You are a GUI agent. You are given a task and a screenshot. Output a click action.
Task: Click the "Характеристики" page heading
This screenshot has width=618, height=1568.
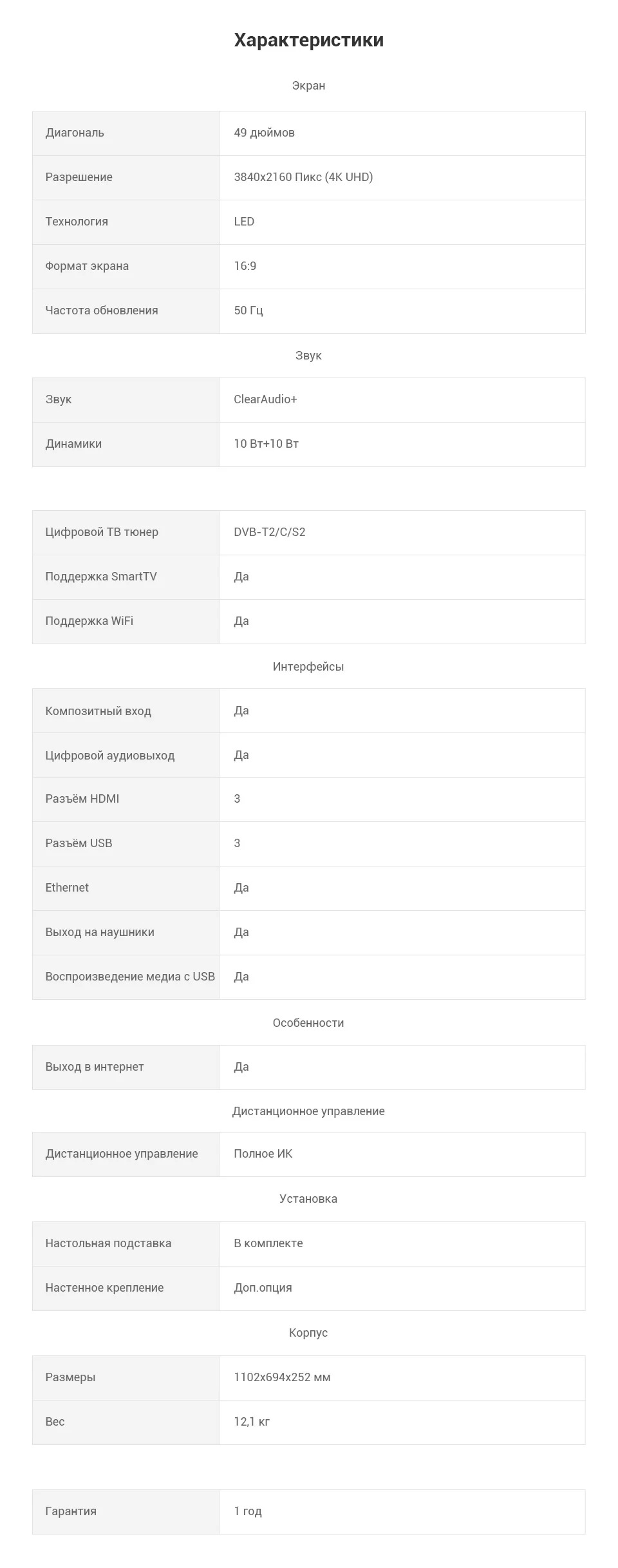tap(309, 40)
